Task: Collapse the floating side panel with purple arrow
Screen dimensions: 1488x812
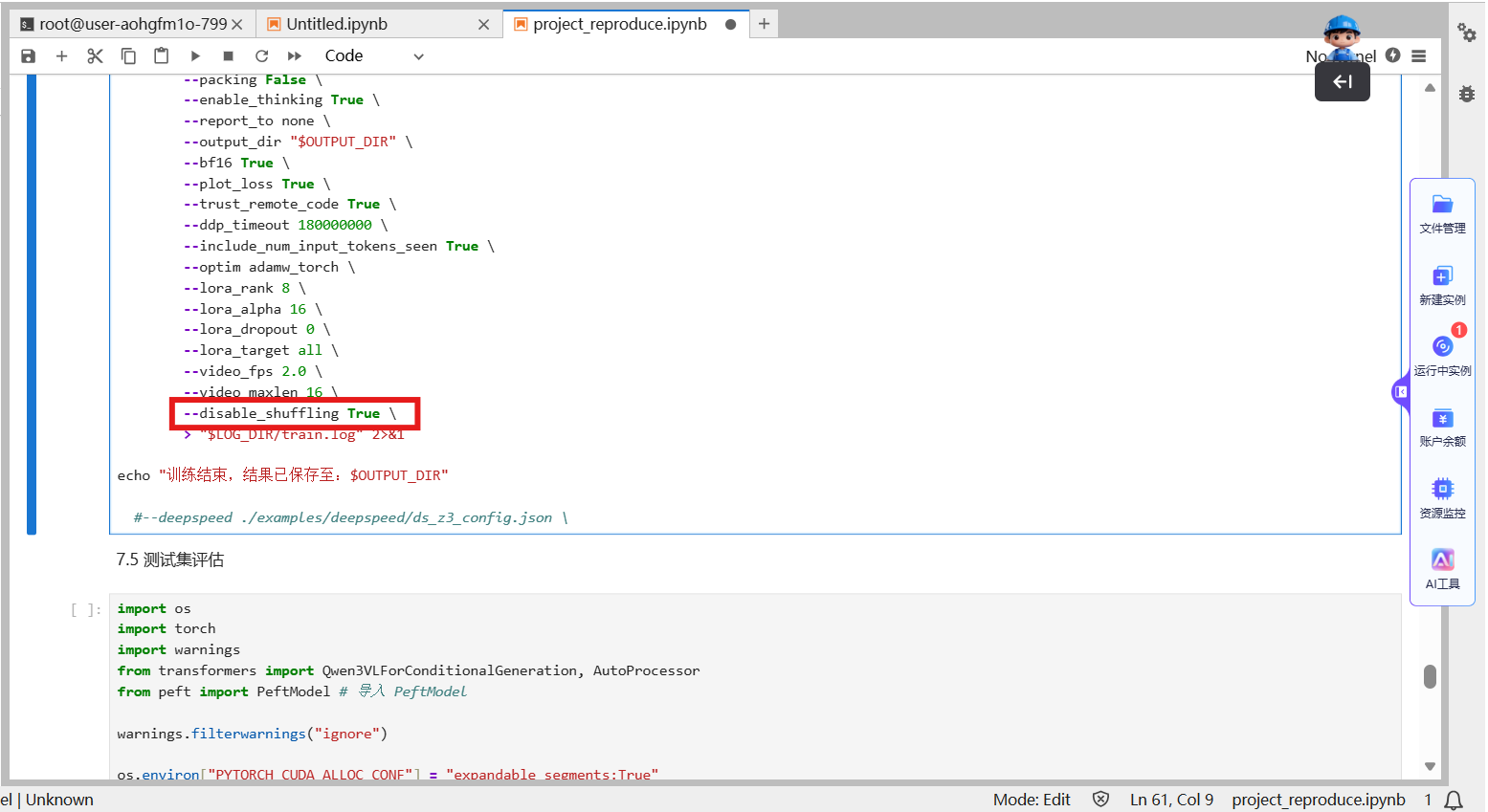Action: point(1401,392)
